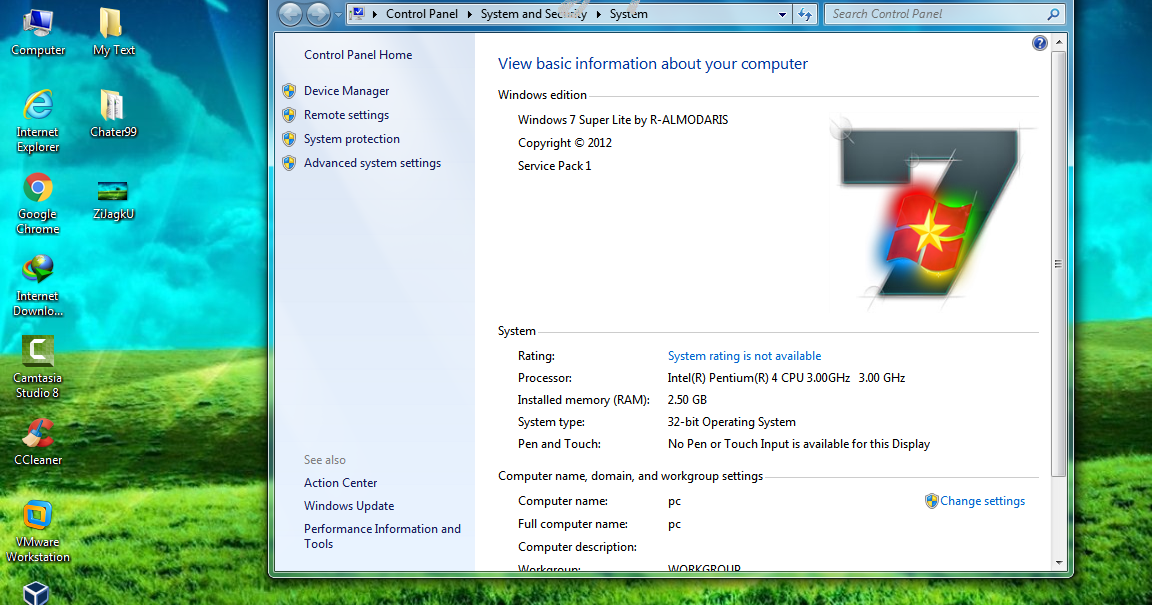1152x605 pixels.
Task: Open Control Panel Home link
Action: coord(358,55)
